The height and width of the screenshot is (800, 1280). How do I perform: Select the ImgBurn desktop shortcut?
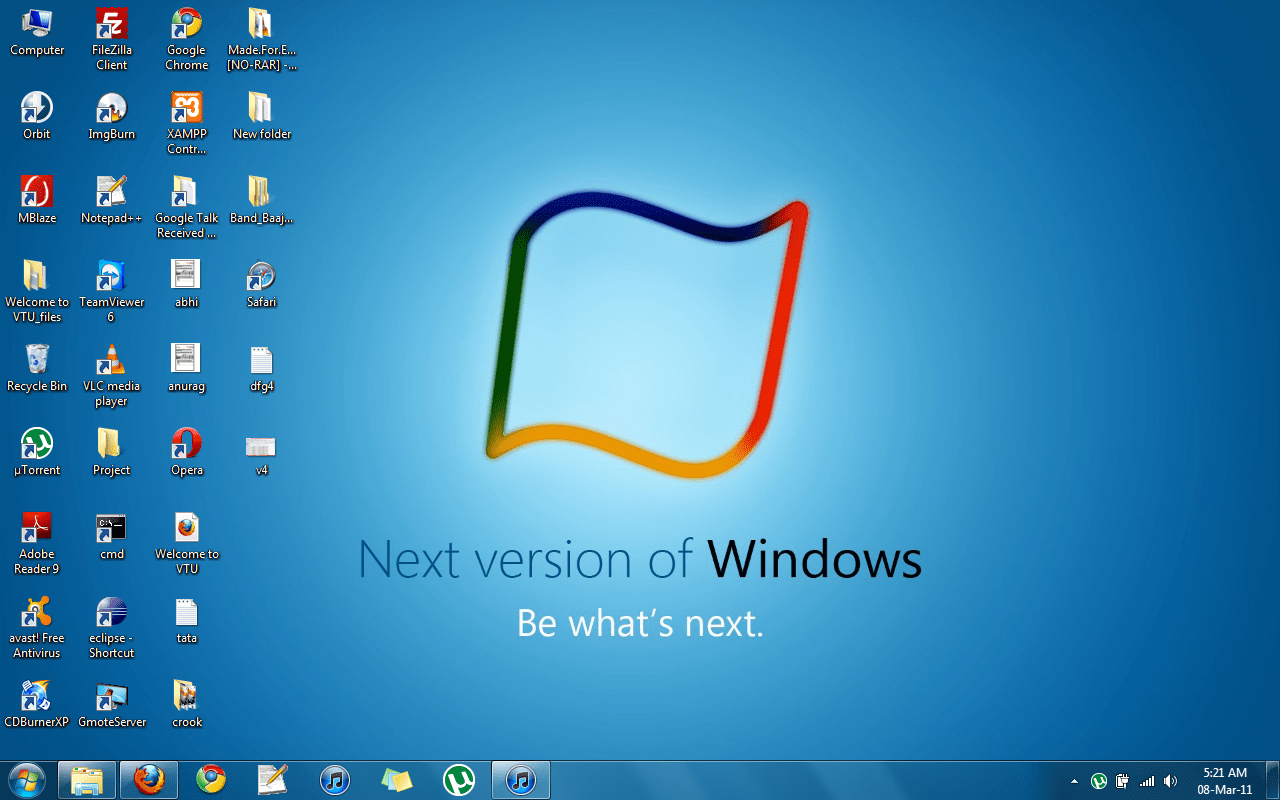(111, 116)
